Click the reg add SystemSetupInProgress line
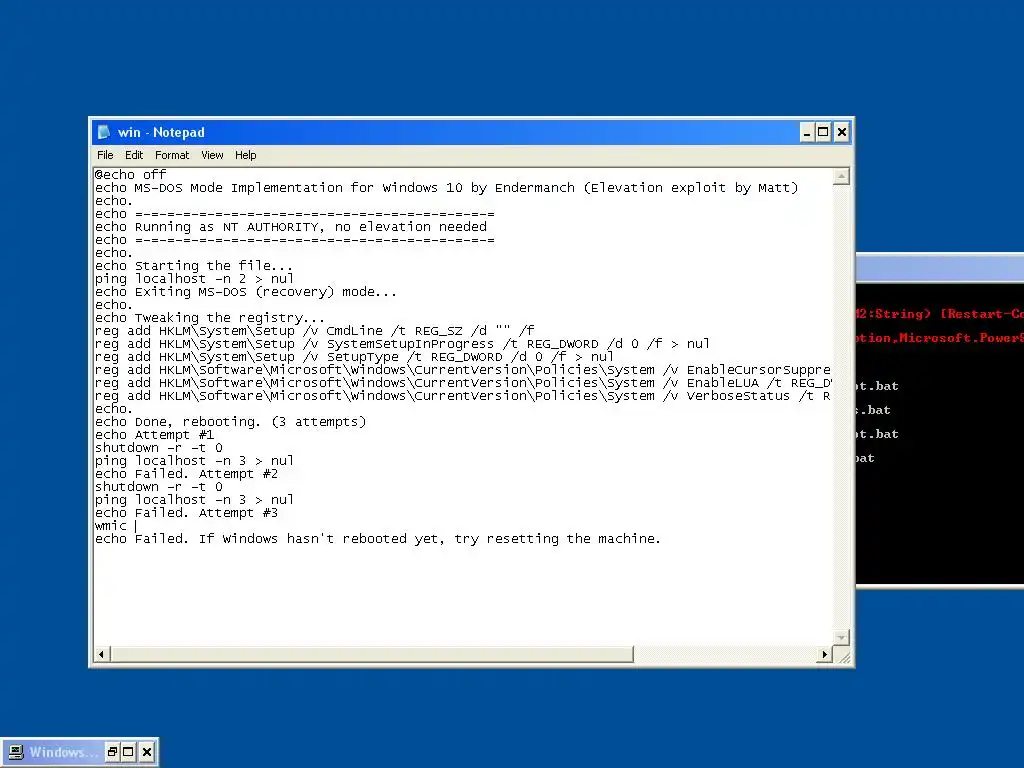The height and width of the screenshot is (768, 1024). (402, 344)
